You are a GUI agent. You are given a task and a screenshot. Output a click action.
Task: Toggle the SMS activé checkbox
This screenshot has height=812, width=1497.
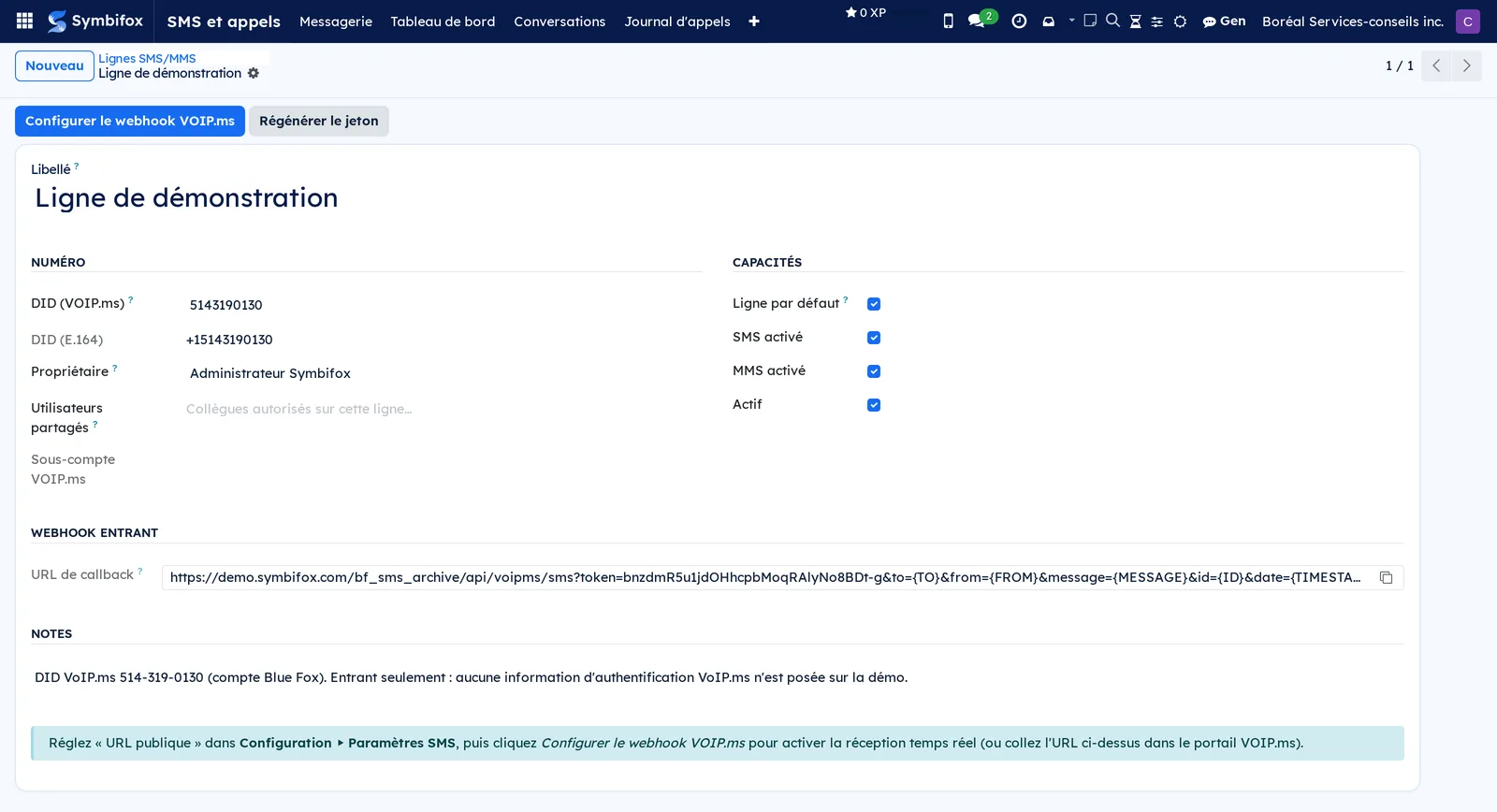874,338
